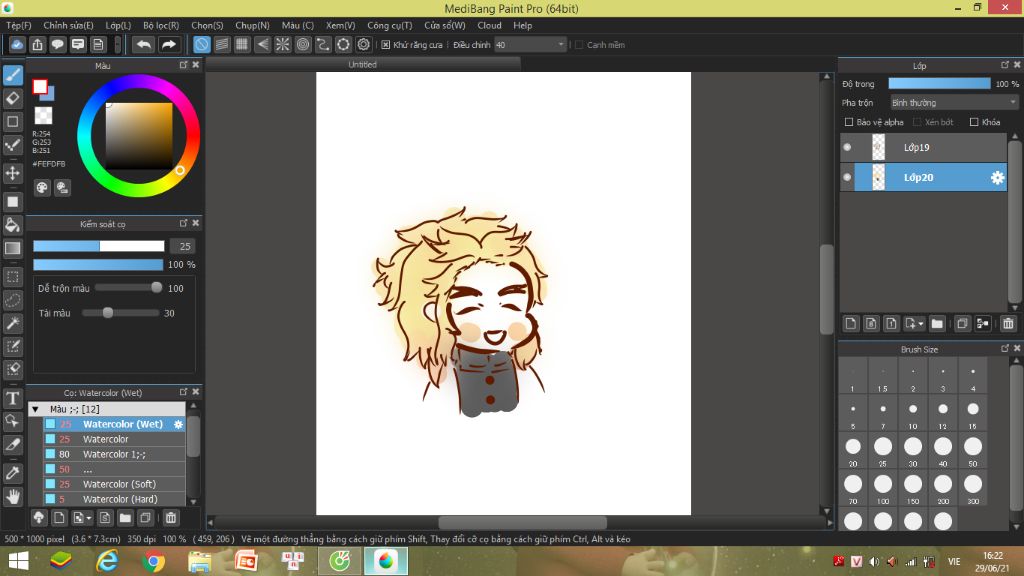The image size is (1024, 576).
Task: Select the Watercolor 1;-; brush
Action: (x=115, y=454)
